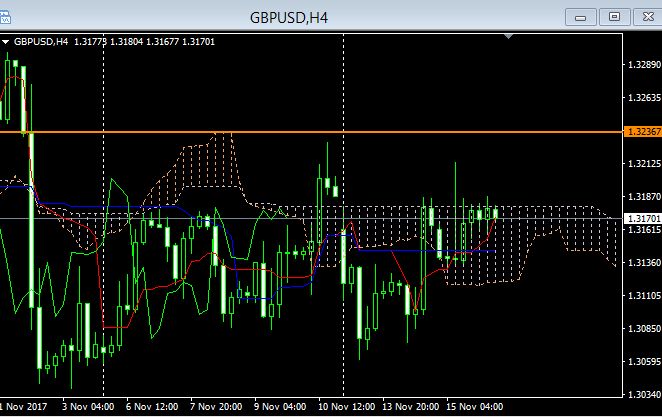Click the 1.30340 price scale value
Screen dimensions: 662x418
click(x=644, y=394)
